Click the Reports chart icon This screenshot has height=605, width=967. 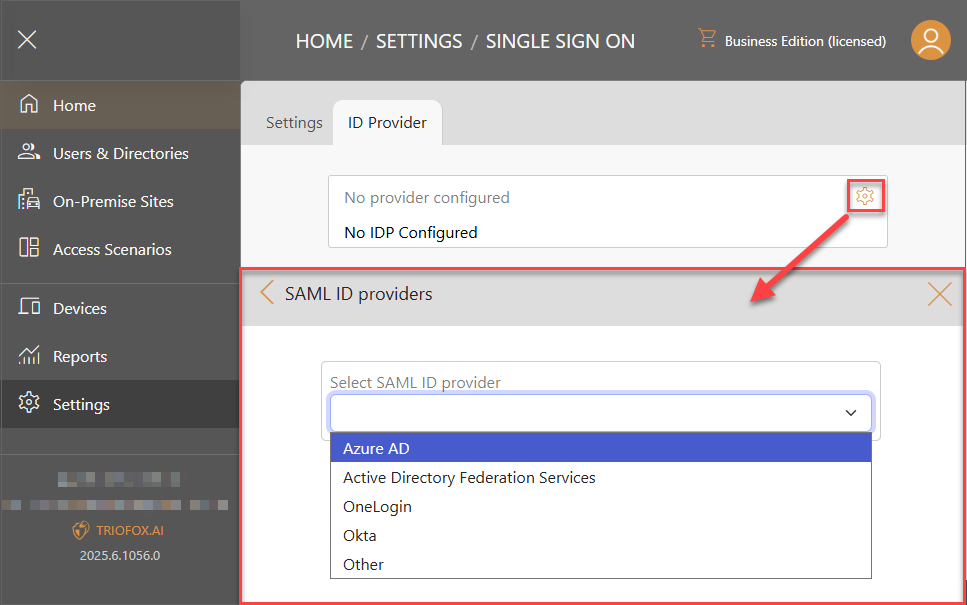pos(29,355)
